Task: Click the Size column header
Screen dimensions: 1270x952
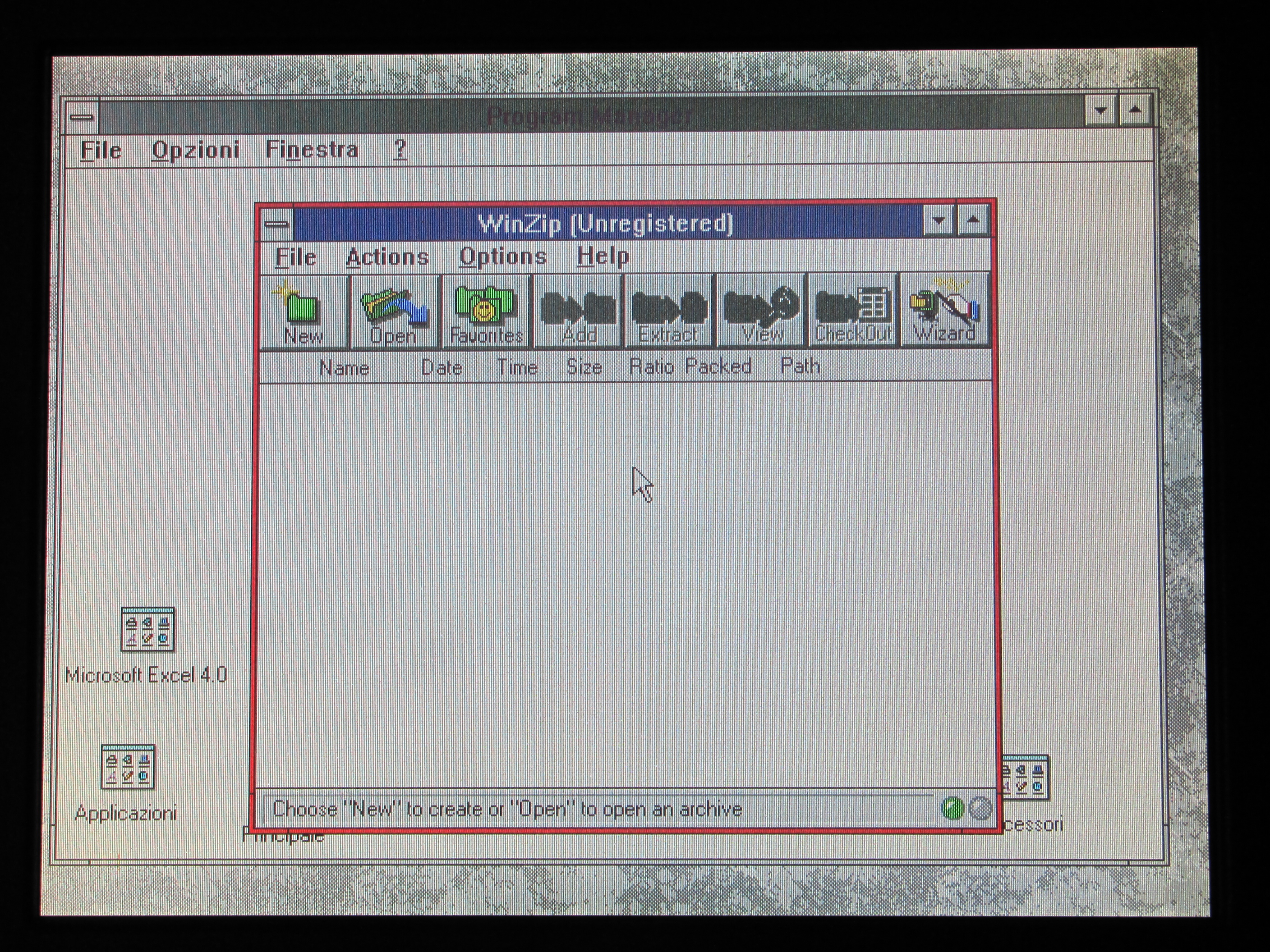Action: click(584, 366)
